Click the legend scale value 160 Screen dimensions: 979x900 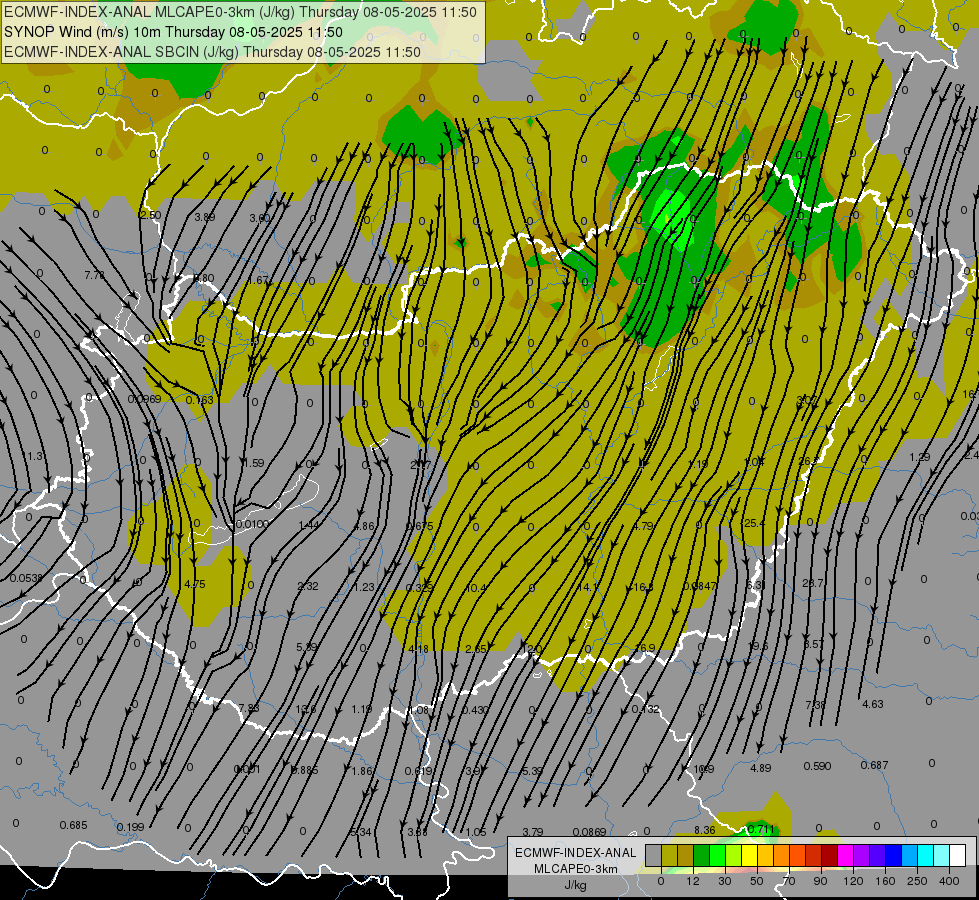pyautogui.click(x=885, y=881)
